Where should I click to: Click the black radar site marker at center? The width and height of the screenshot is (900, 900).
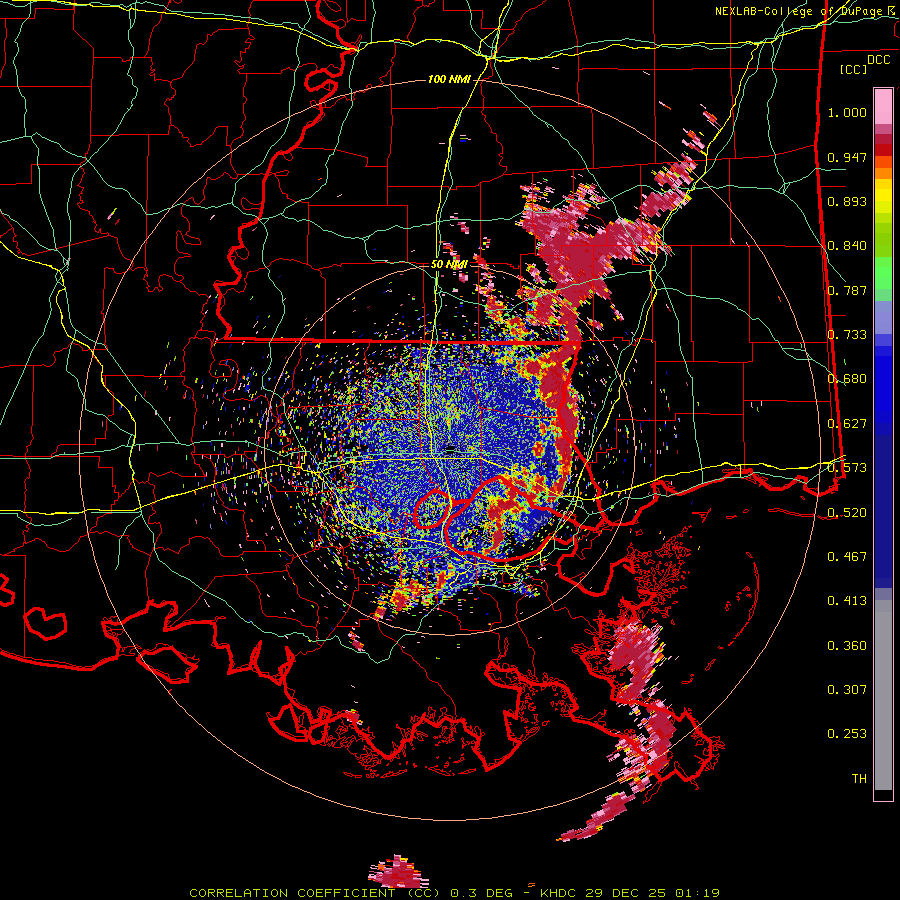click(x=451, y=449)
